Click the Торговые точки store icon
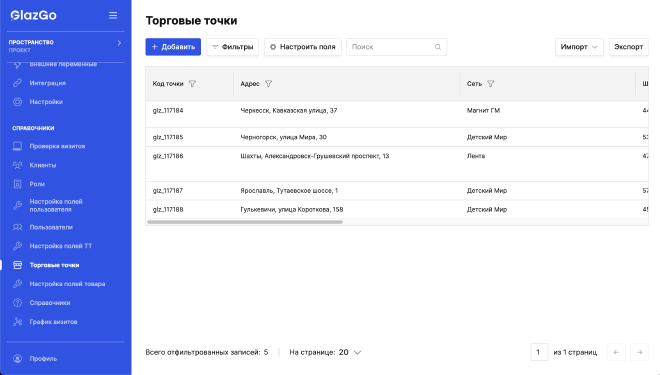 tap(17, 265)
